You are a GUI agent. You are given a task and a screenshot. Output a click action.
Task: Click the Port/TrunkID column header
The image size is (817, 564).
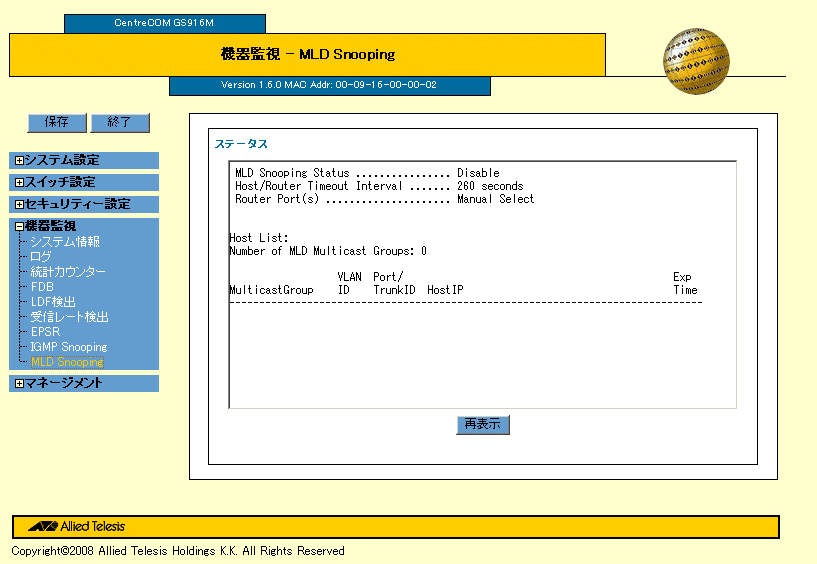click(x=394, y=283)
